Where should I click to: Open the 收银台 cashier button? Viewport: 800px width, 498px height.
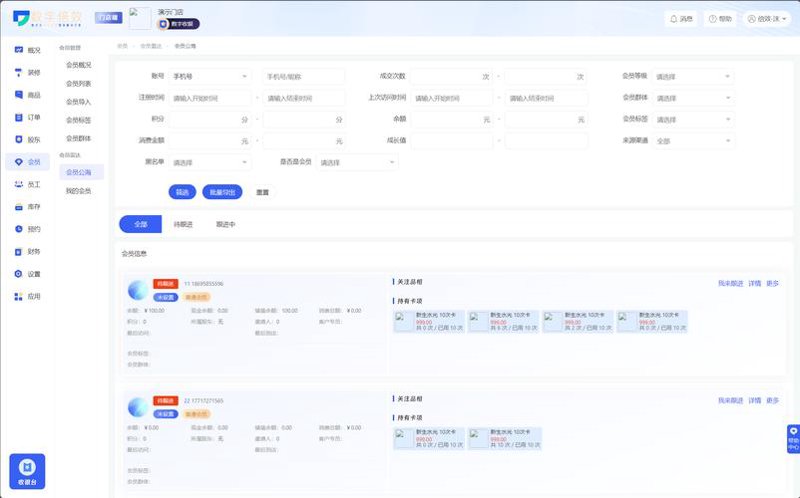click(27, 471)
